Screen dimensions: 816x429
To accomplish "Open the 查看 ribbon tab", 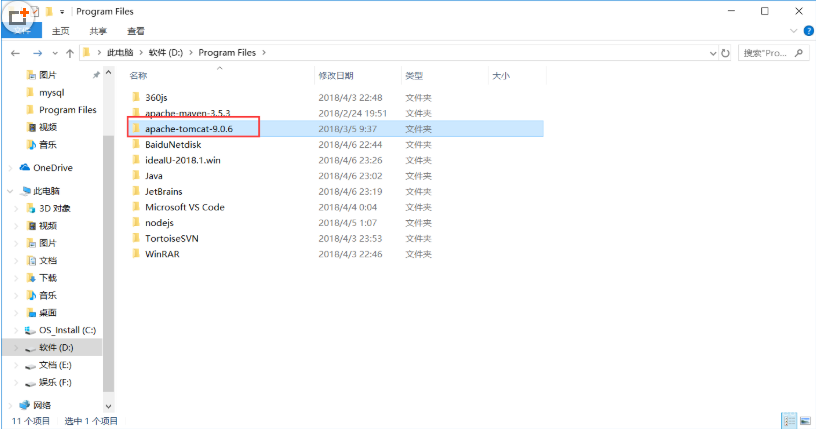I will [x=136, y=31].
